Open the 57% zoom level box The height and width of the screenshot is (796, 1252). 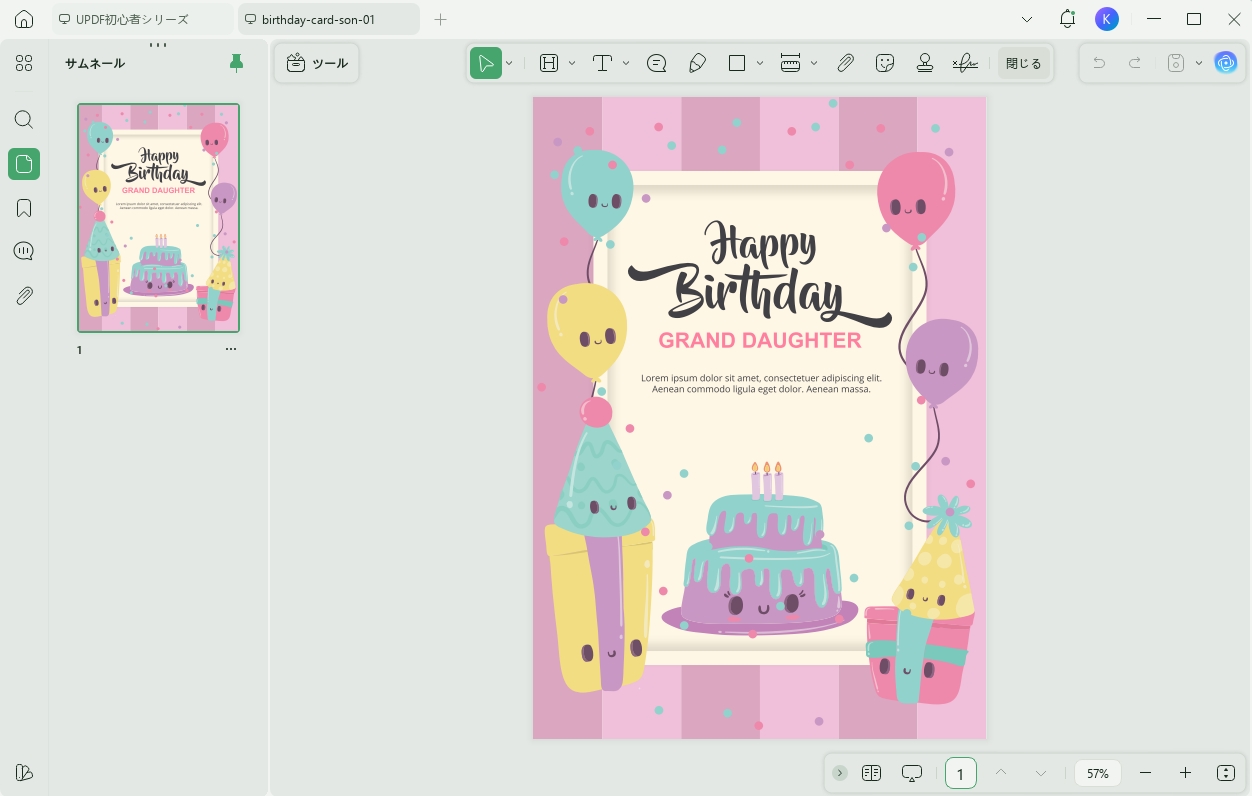pos(1098,773)
